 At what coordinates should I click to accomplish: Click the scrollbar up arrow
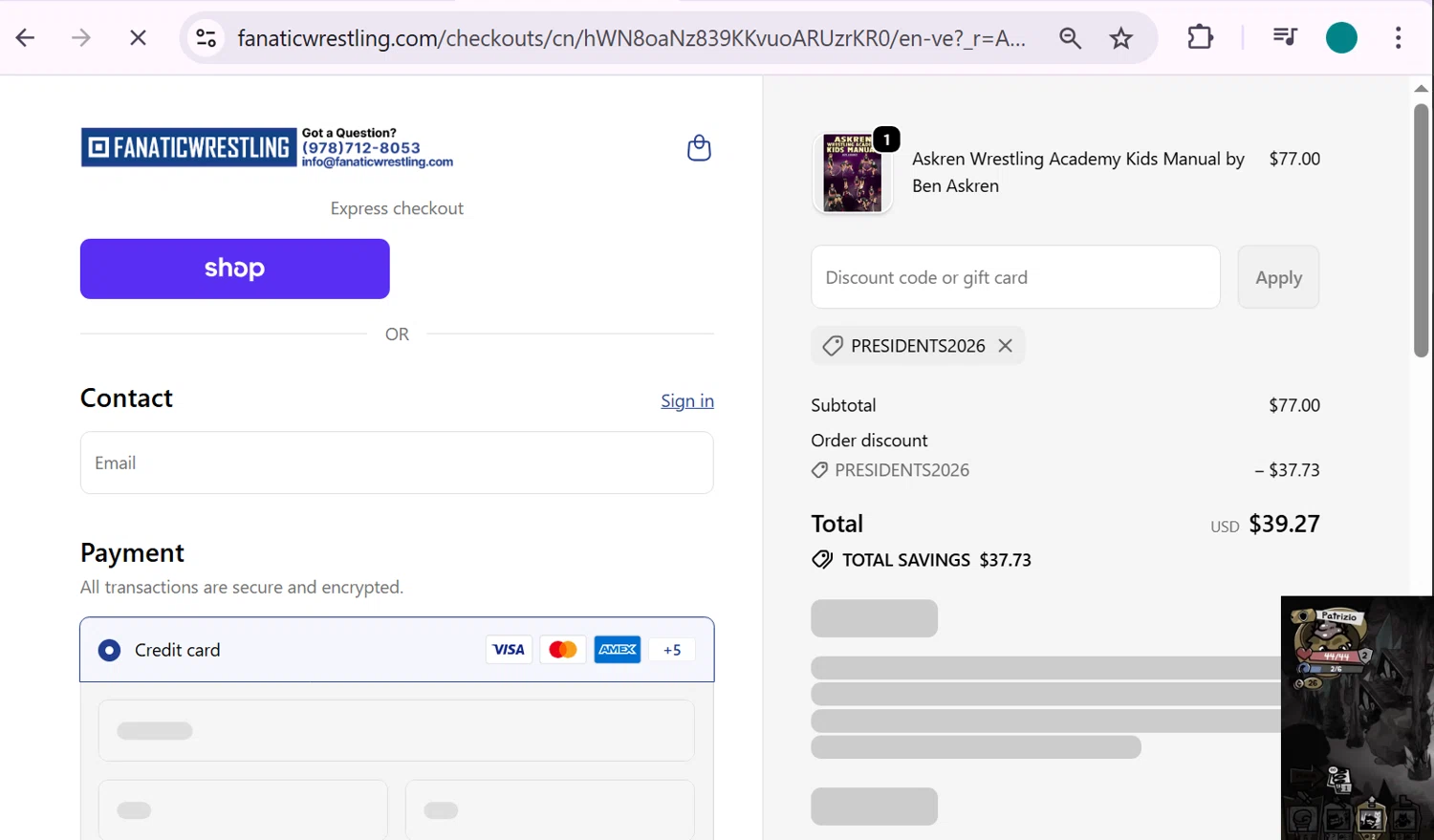tap(1422, 88)
